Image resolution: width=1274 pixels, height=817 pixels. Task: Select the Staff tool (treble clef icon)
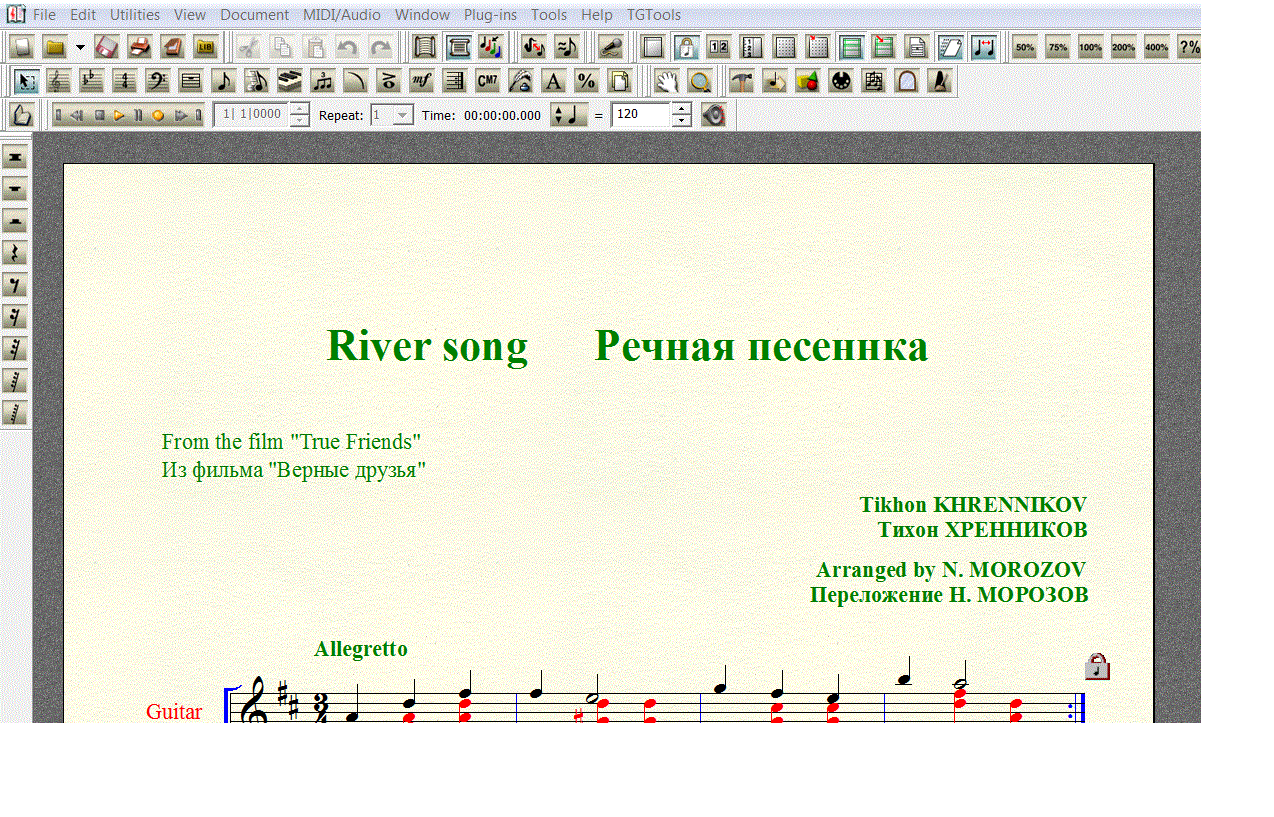59,81
